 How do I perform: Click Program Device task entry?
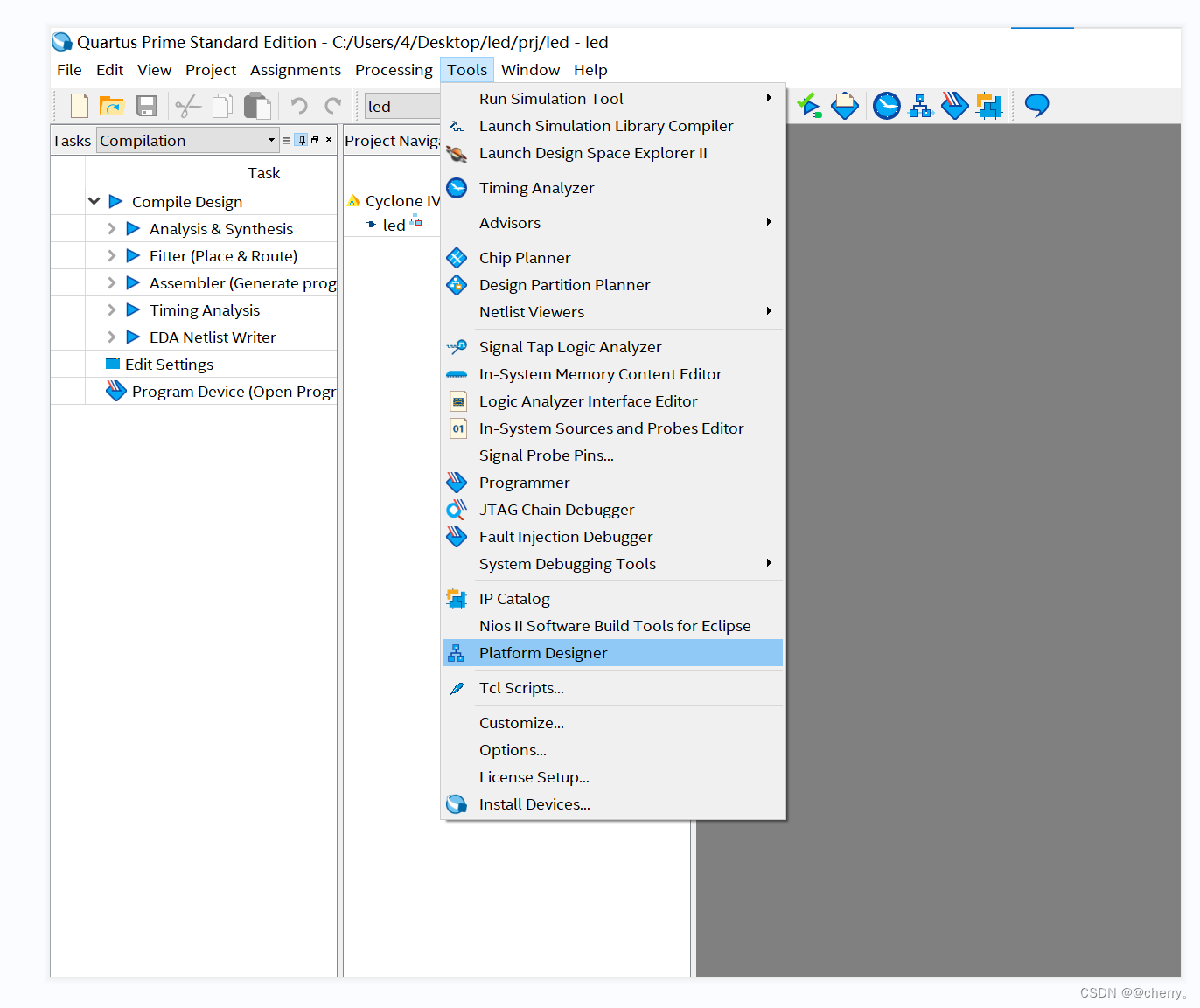234,392
